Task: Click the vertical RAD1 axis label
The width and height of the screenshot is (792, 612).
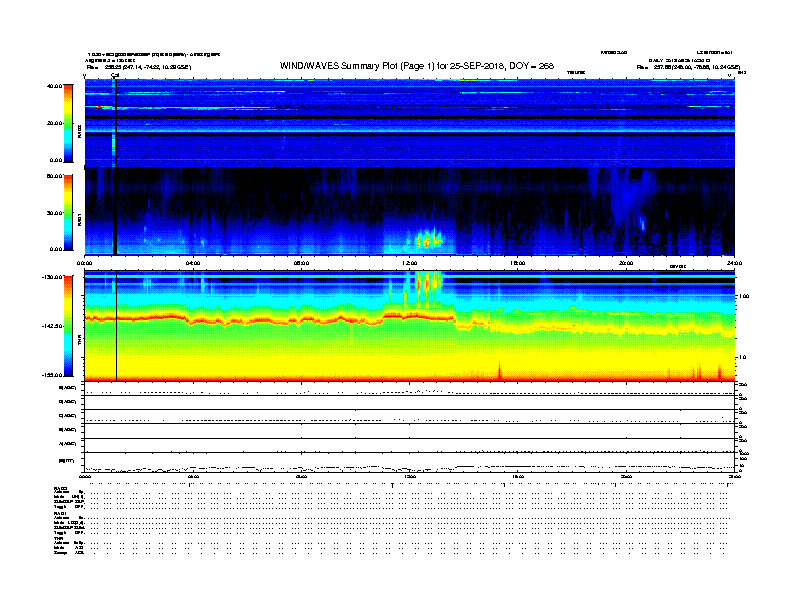Action: click(x=80, y=219)
